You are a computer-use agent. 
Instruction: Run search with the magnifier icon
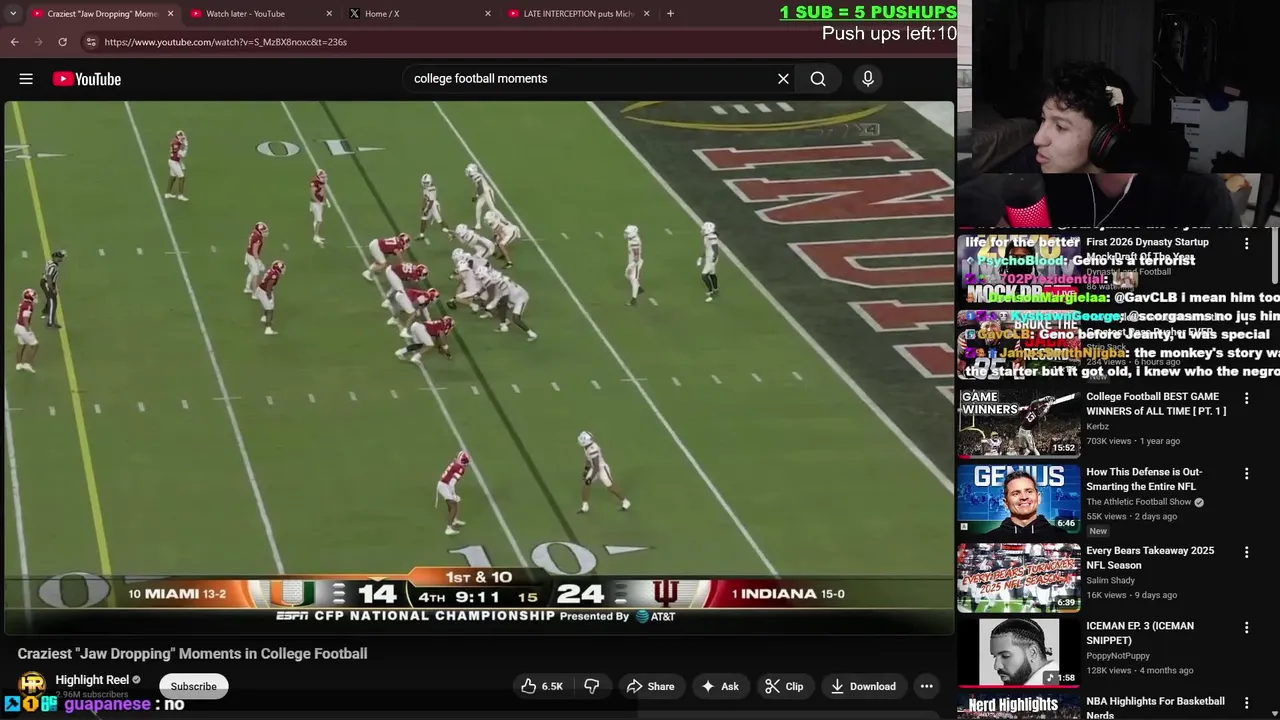point(818,78)
